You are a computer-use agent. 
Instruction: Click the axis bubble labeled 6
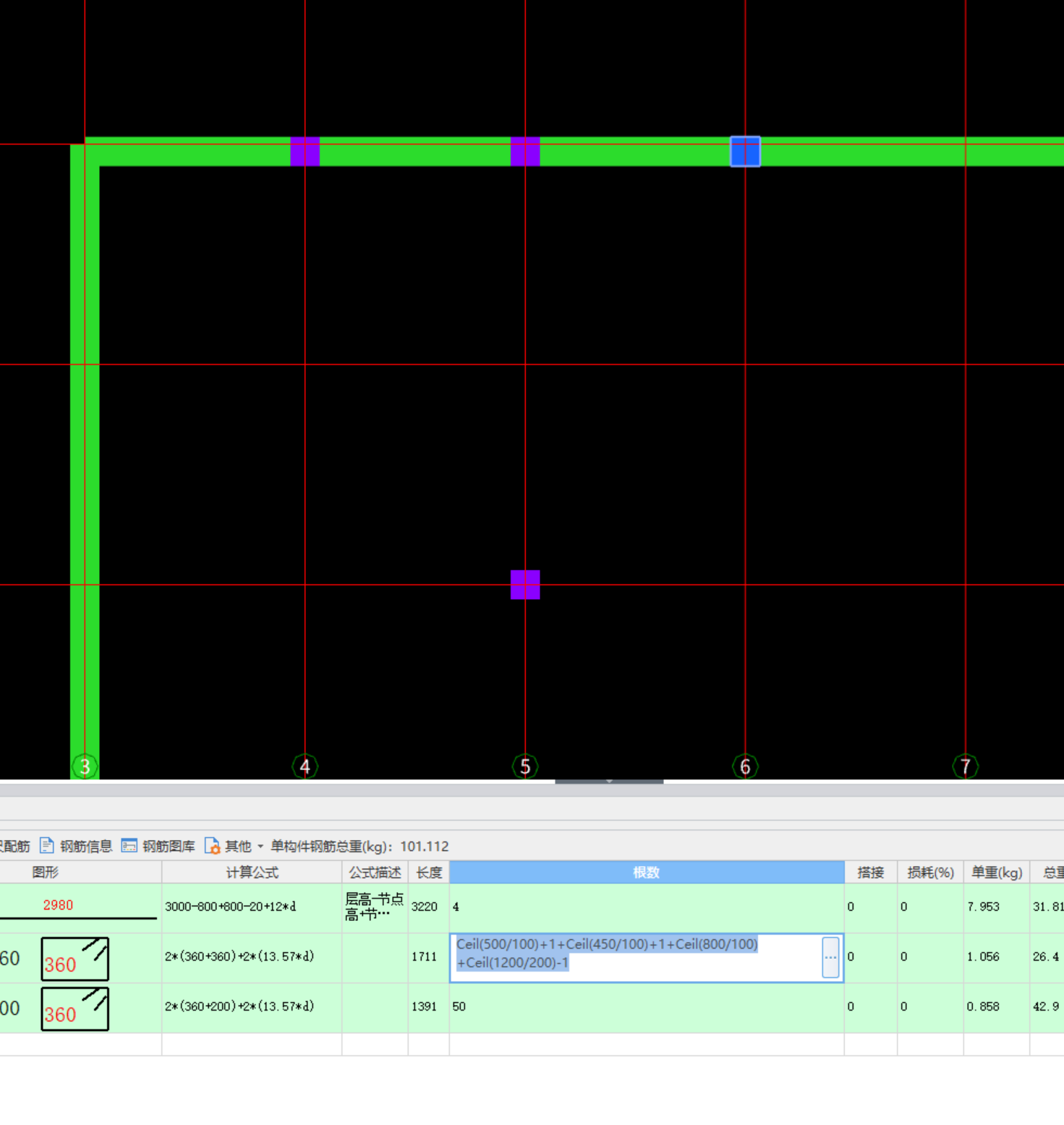coord(745,766)
